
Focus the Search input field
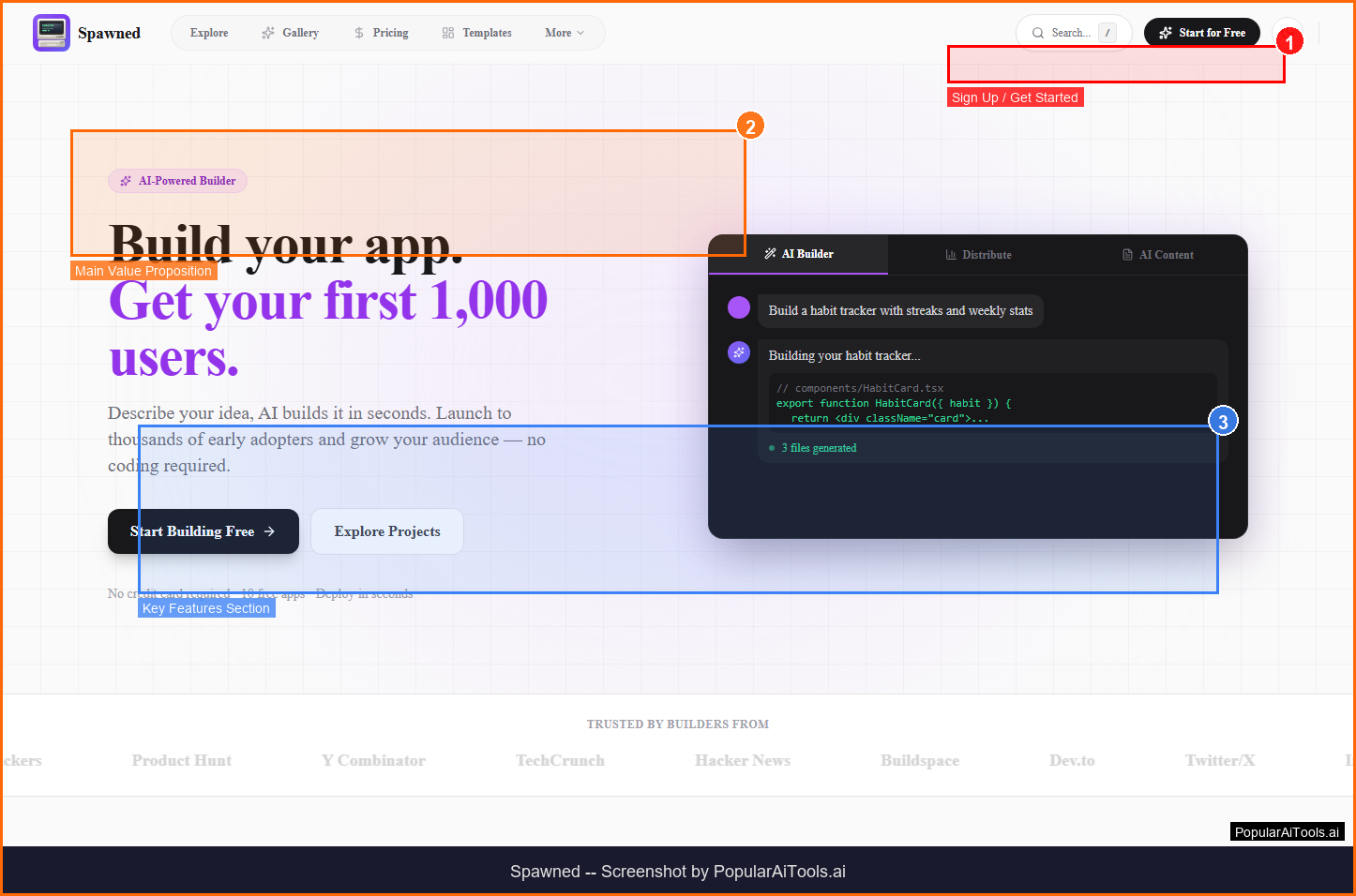tap(1070, 33)
